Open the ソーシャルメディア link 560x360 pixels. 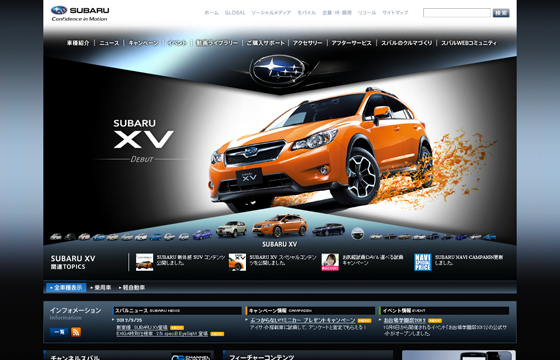coord(271,12)
